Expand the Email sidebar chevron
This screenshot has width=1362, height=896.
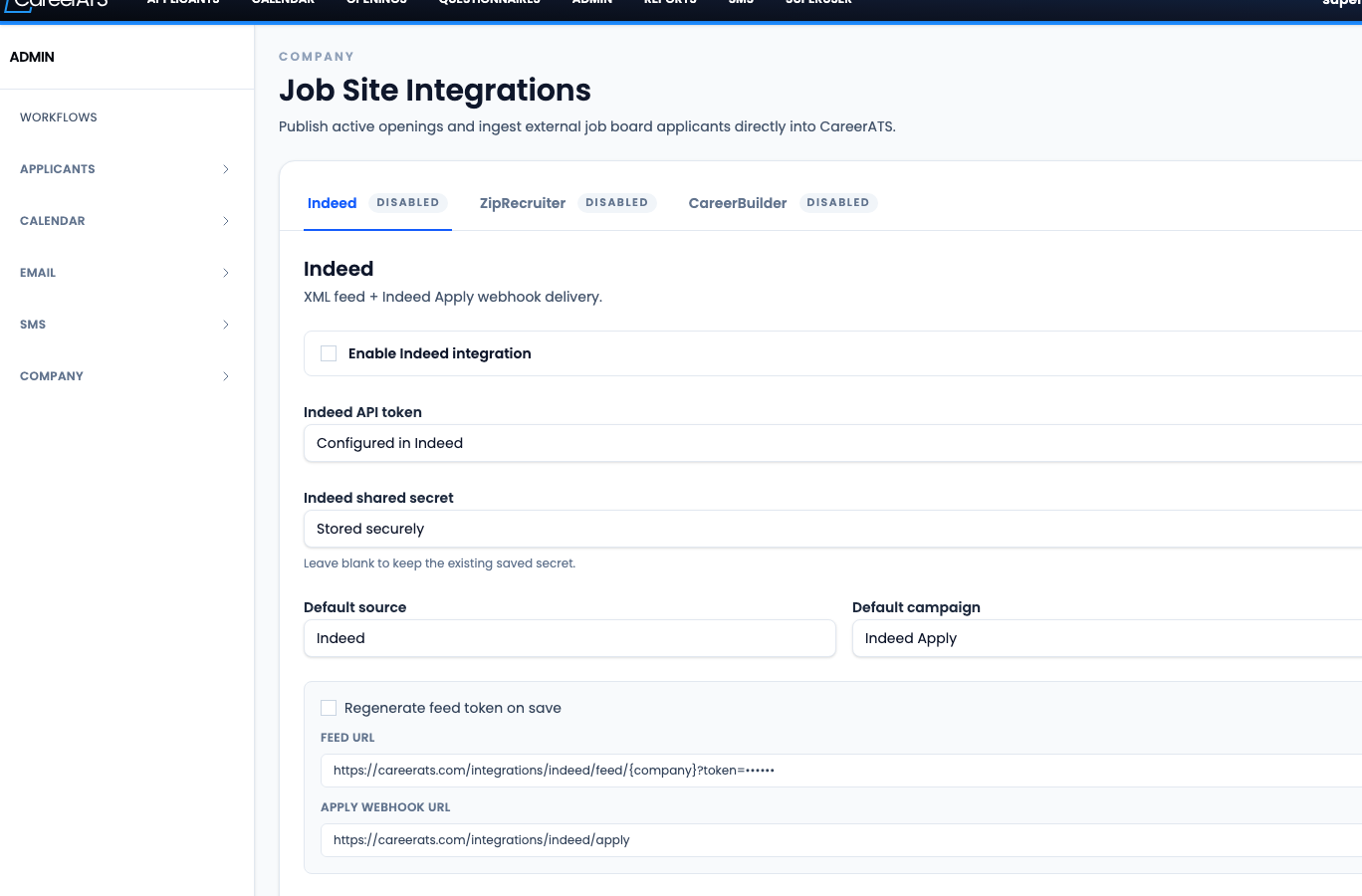(226, 273)
